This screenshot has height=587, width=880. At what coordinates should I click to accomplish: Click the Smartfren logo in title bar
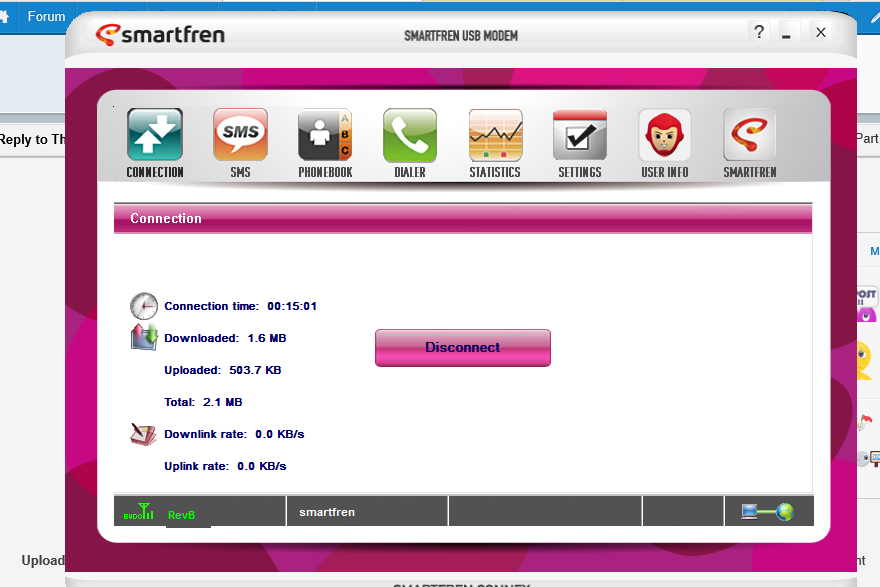[160, 35]
